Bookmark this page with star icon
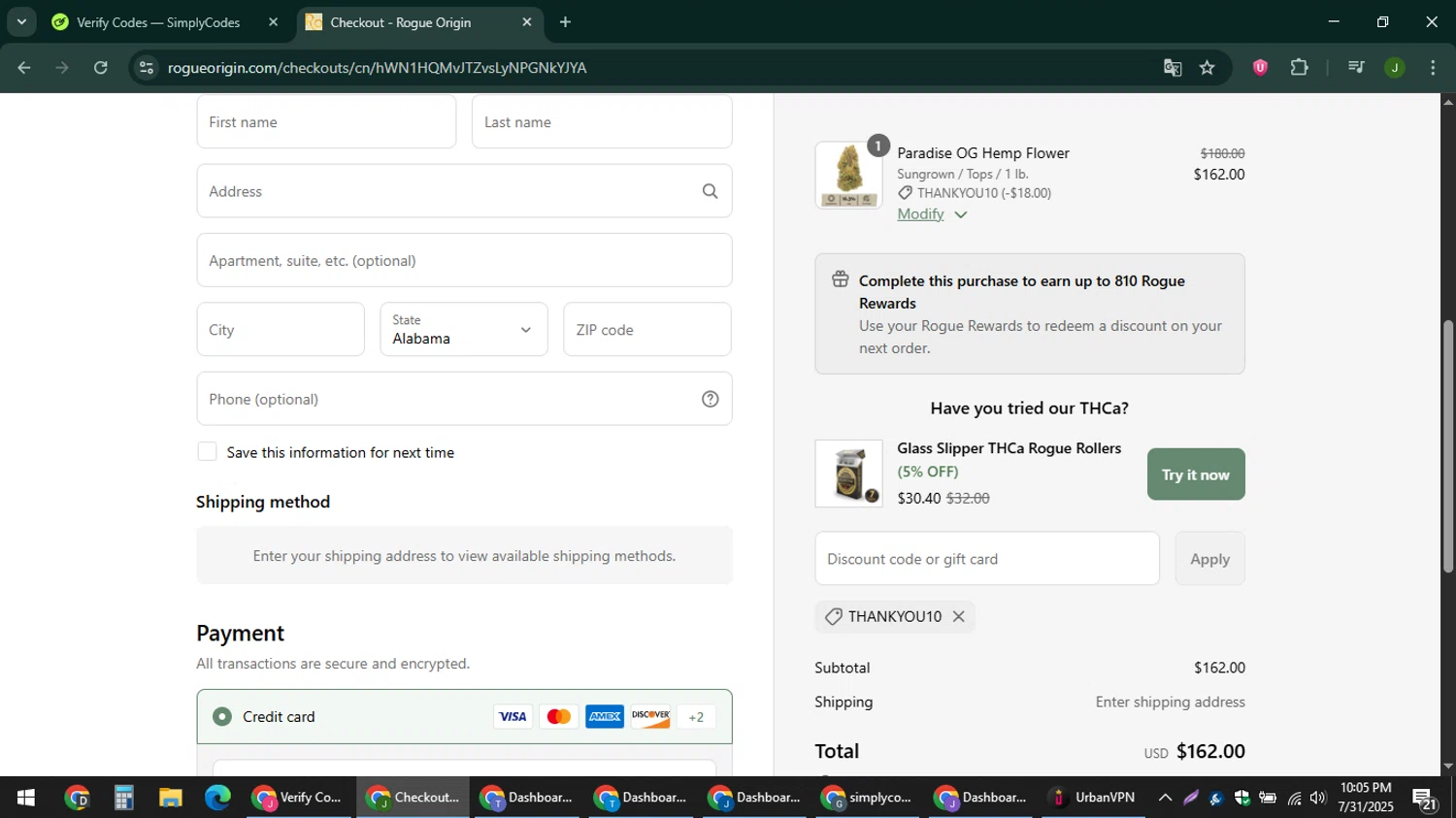Screen dimensions: 1456x818 click(x=1207, y=68)
